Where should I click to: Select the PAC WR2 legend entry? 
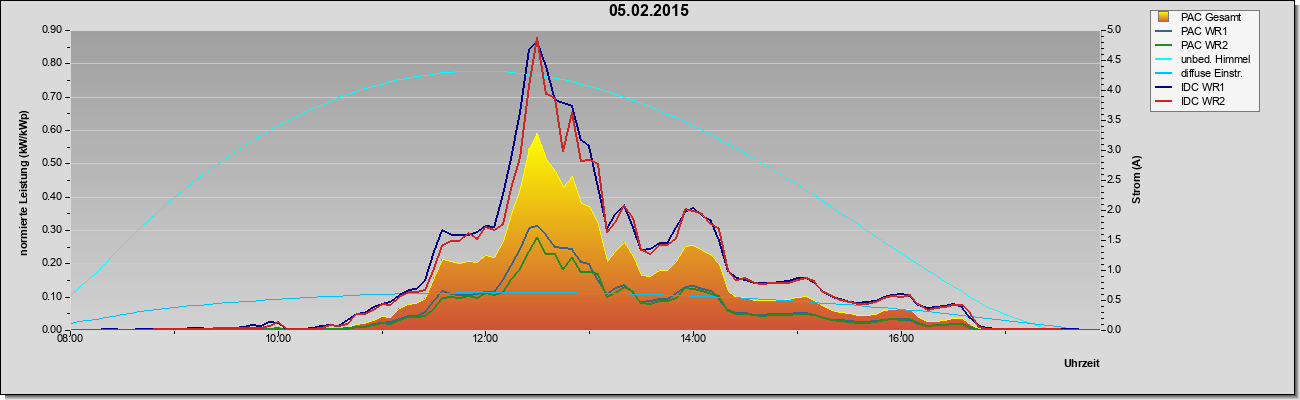1202,45
